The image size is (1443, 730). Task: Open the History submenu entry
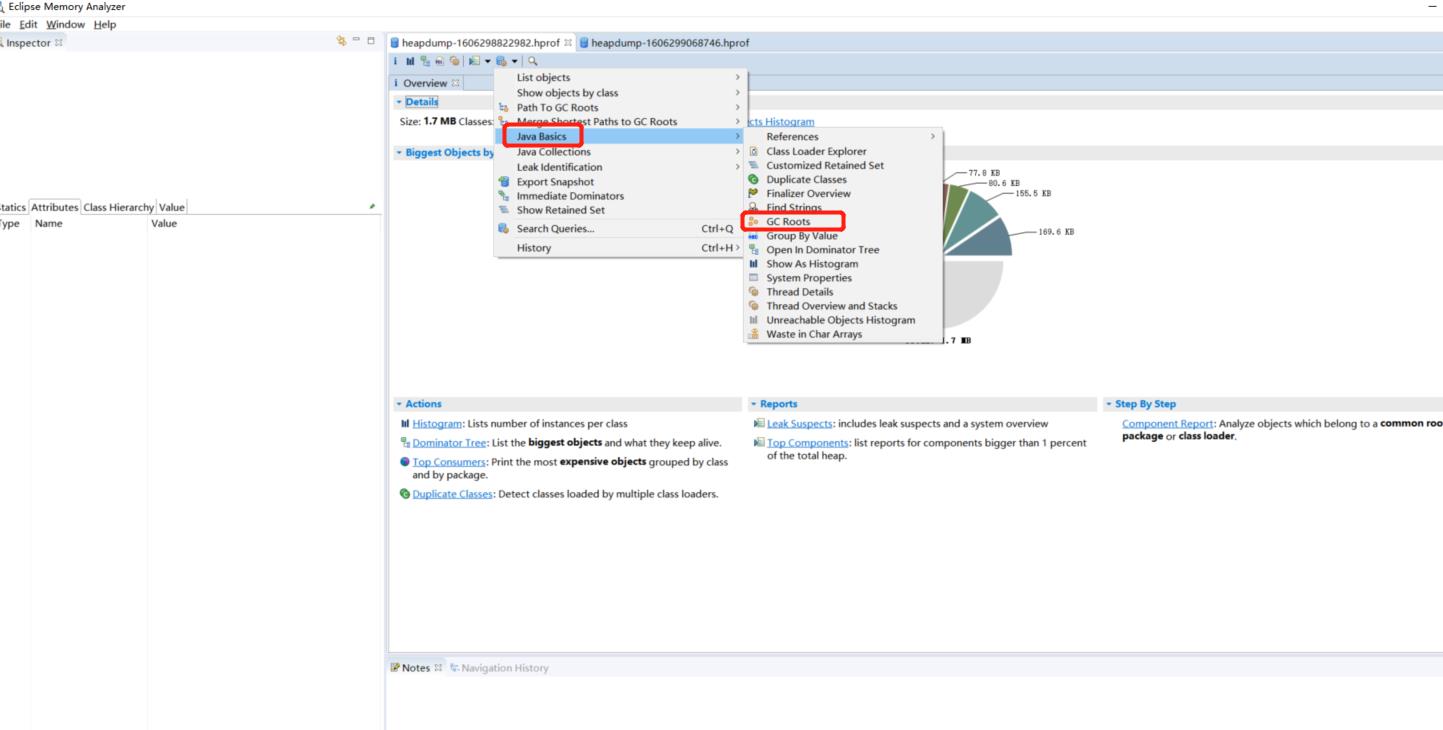point(618,248)
